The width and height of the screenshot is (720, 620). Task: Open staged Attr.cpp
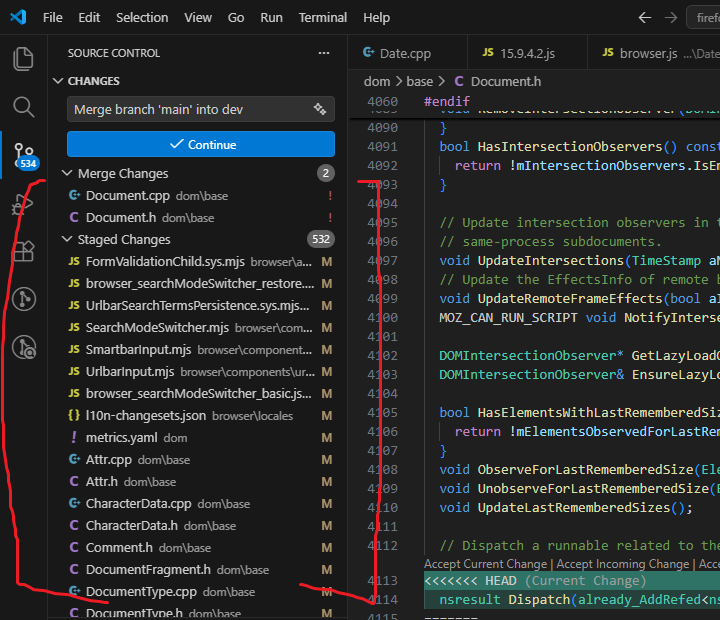tap(200, 460)
